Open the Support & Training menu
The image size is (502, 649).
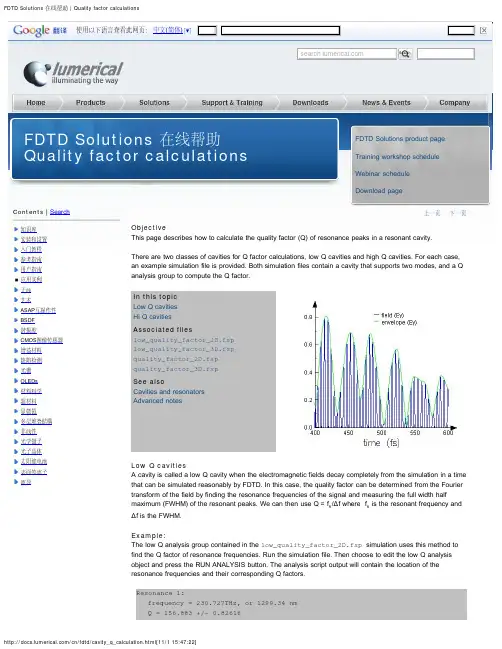(232, 103)
